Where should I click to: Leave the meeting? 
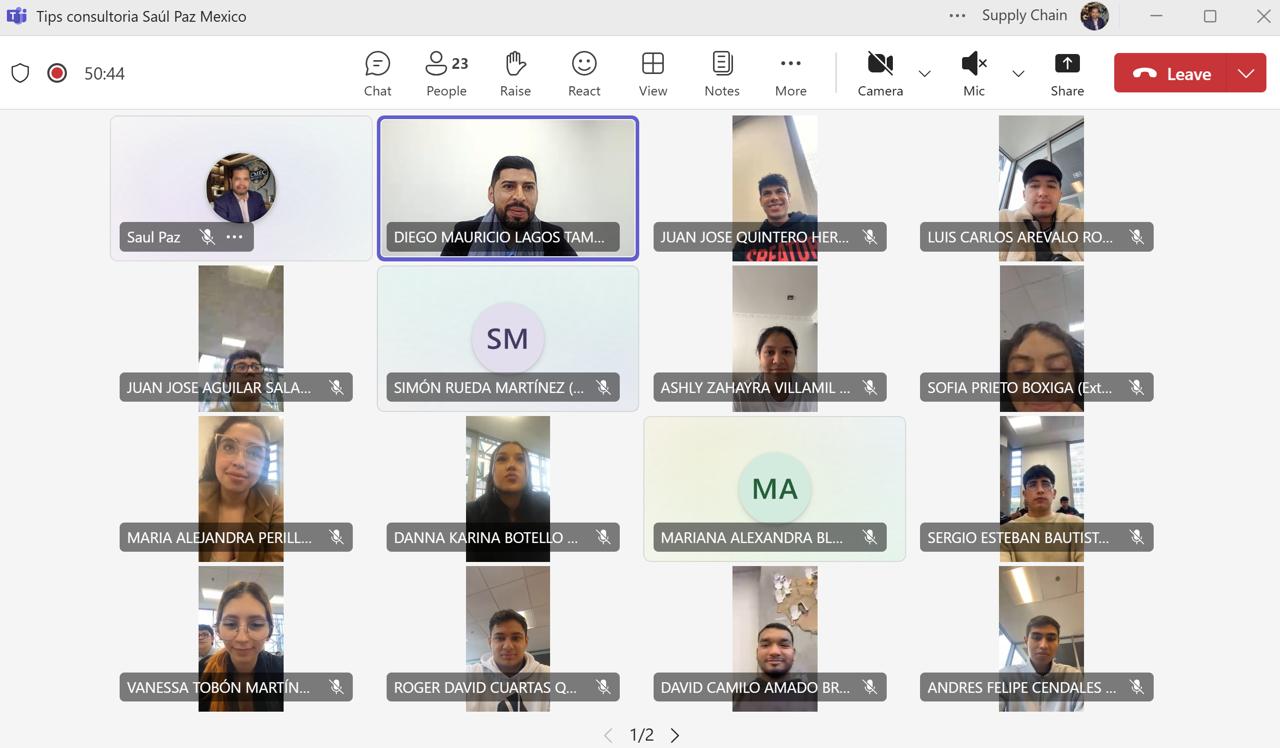tap(1173, 74)
